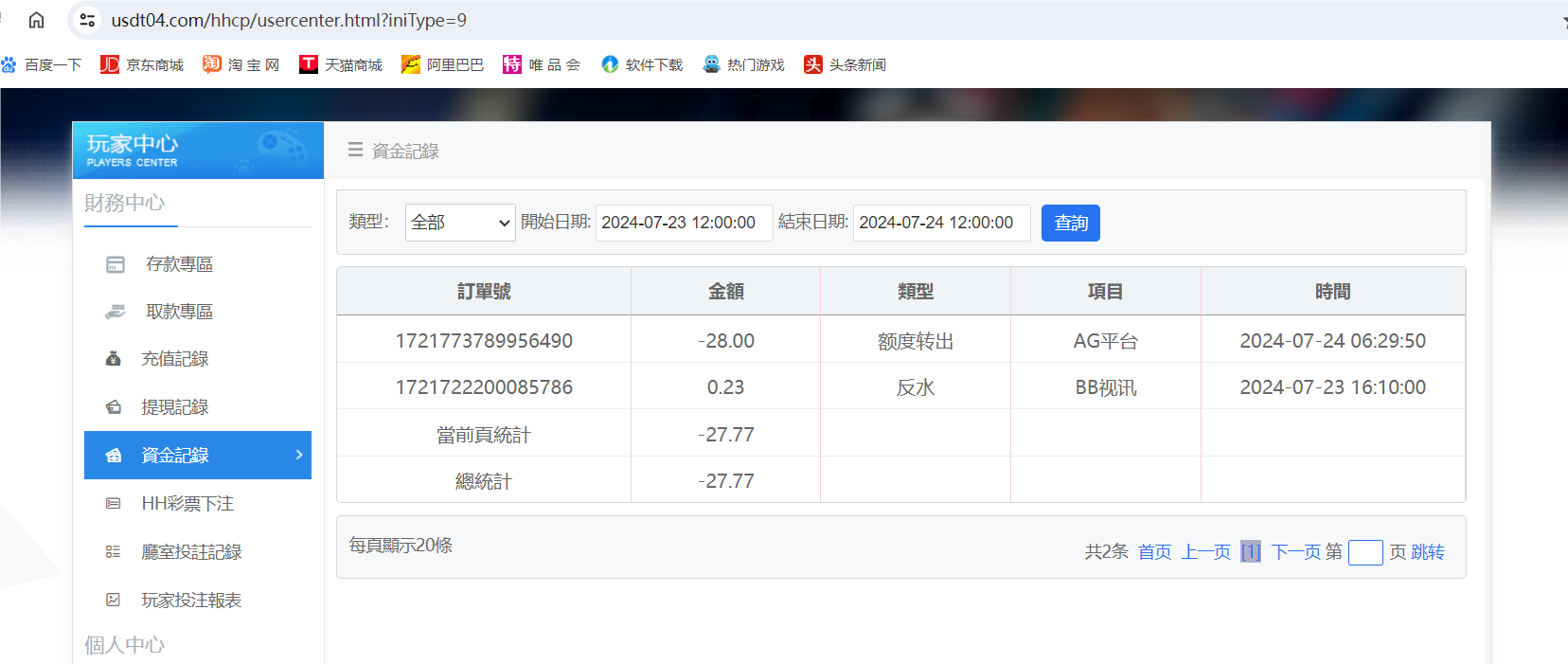
Task: Click the HH彩票下注 ticket icon
Action: tap(114, 504)
